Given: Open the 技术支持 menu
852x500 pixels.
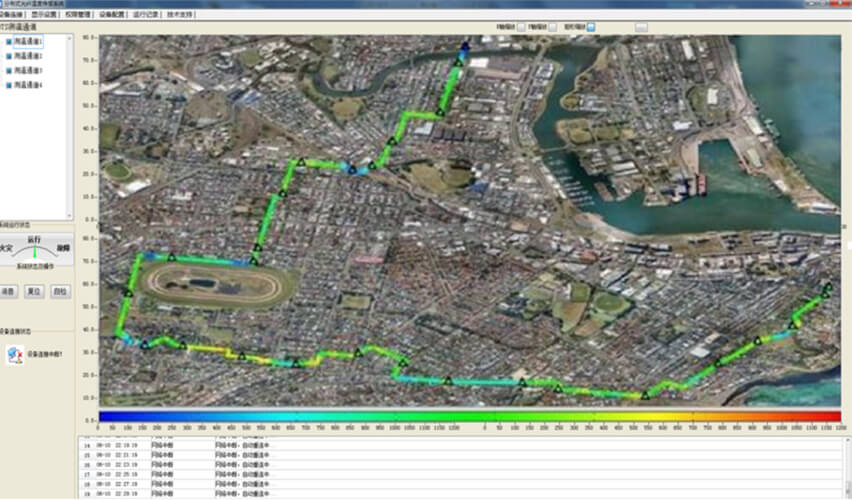Looking at the screenshot, I should point(179,16).
